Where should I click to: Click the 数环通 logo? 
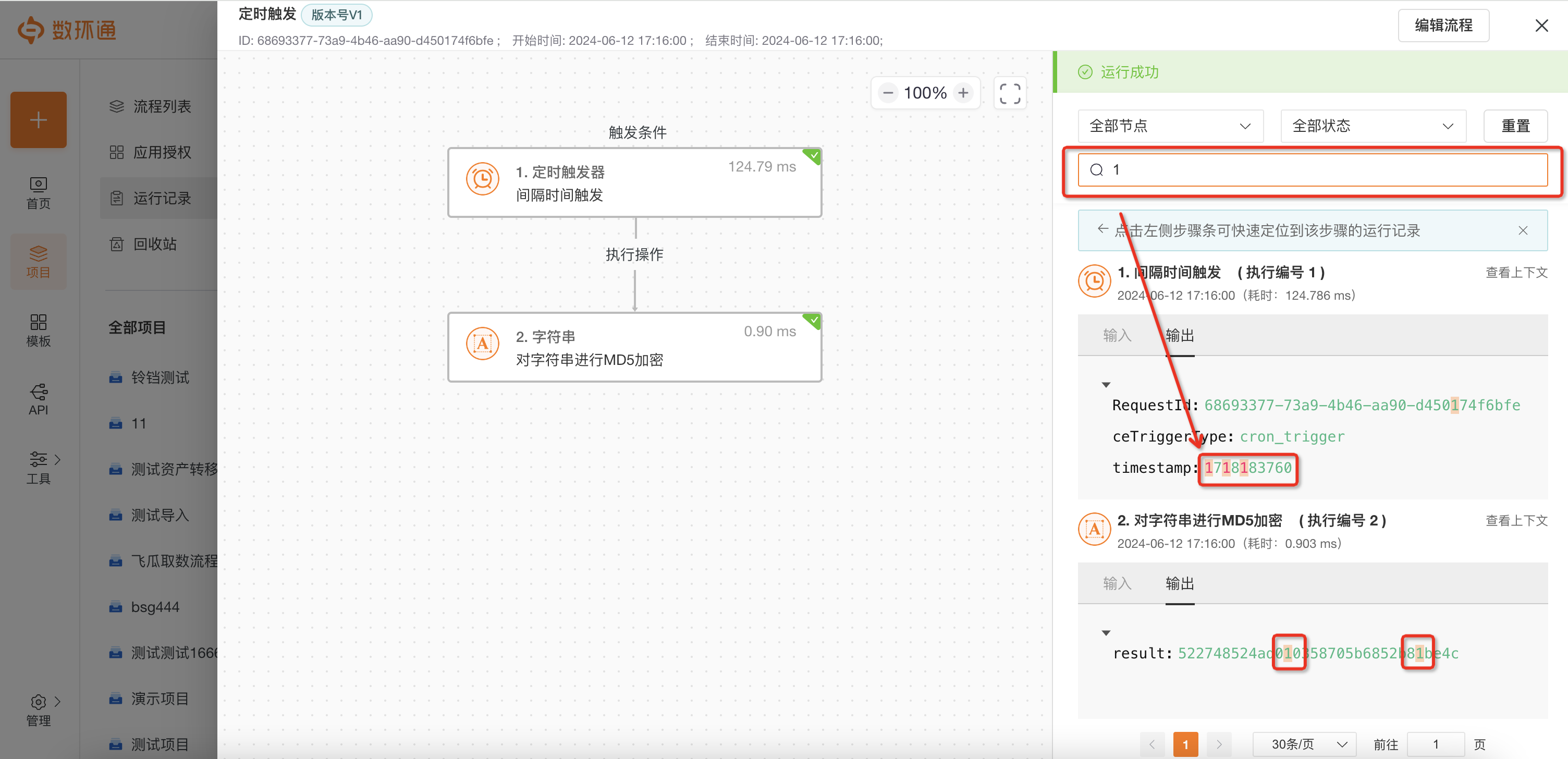pyautogui.click(x=67, y=29)
